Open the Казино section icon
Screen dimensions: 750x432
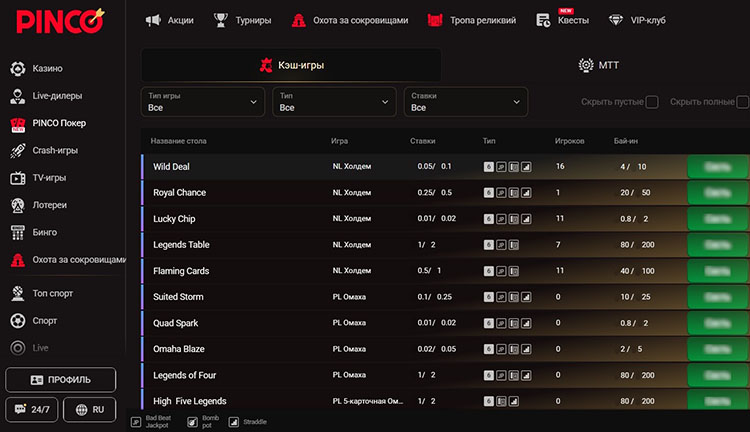[x=18, y=68]
